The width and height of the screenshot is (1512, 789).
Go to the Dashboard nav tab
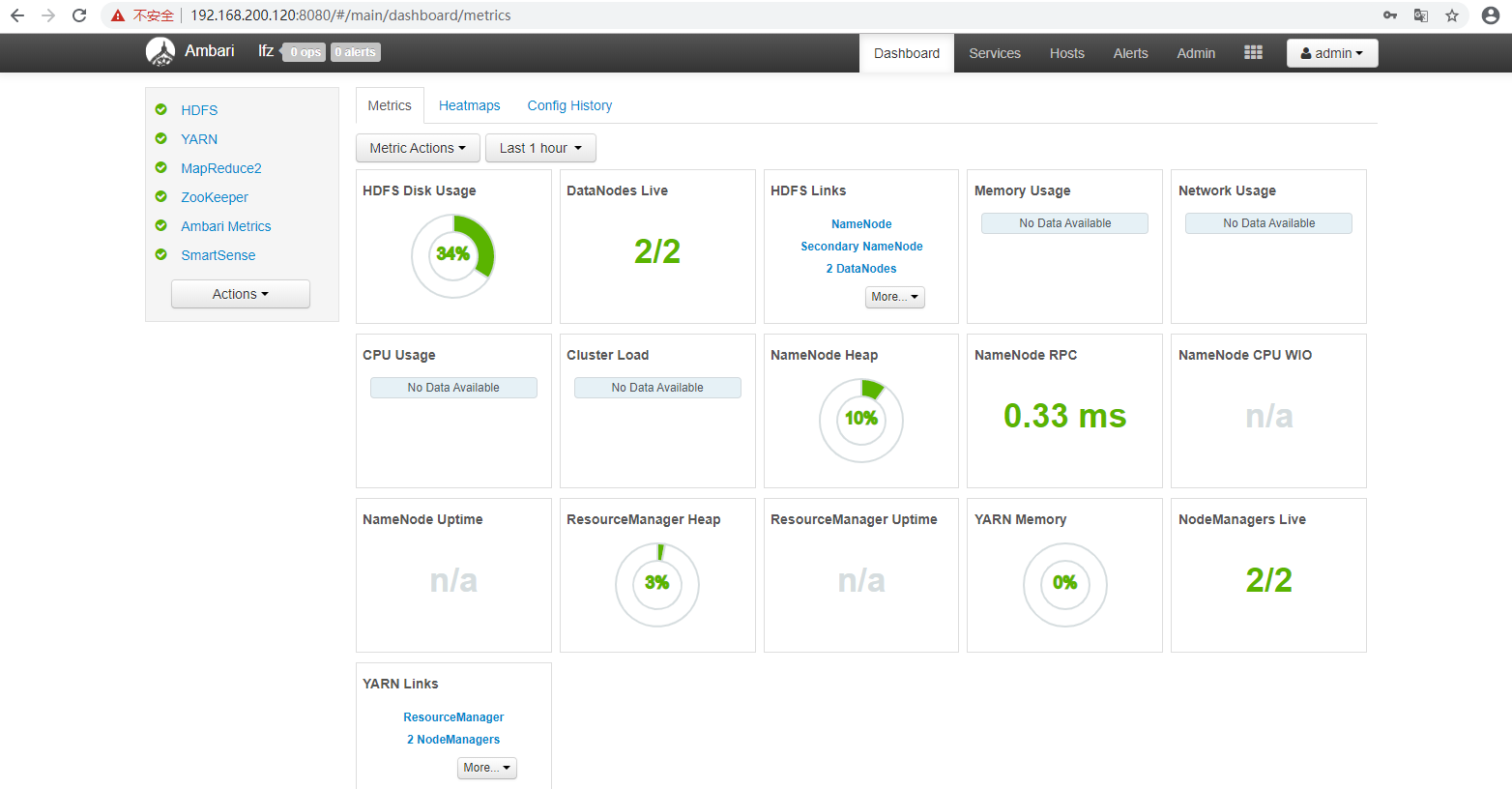(x=907, y=53)
